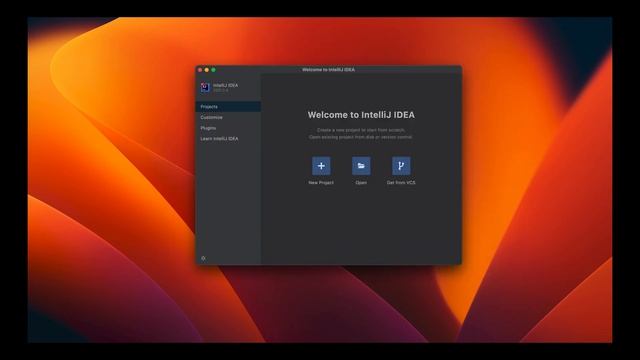
Task: Switch to the Customize tab
Action: pyautogui.click(x=228, y=117)
